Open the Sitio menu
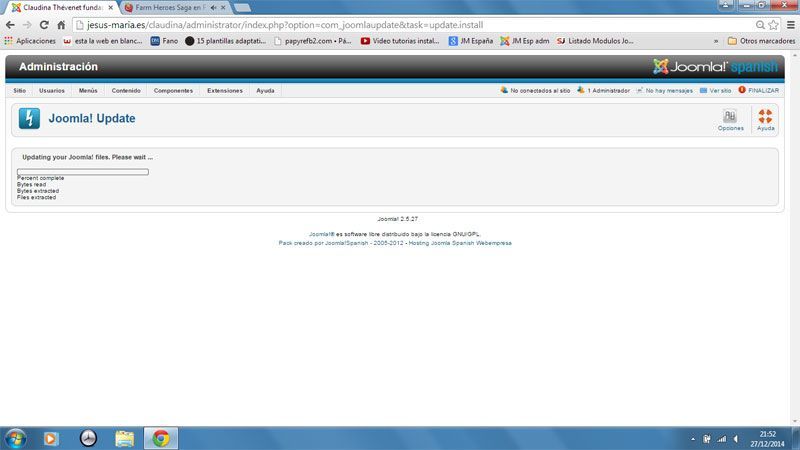 click(19, 90)
